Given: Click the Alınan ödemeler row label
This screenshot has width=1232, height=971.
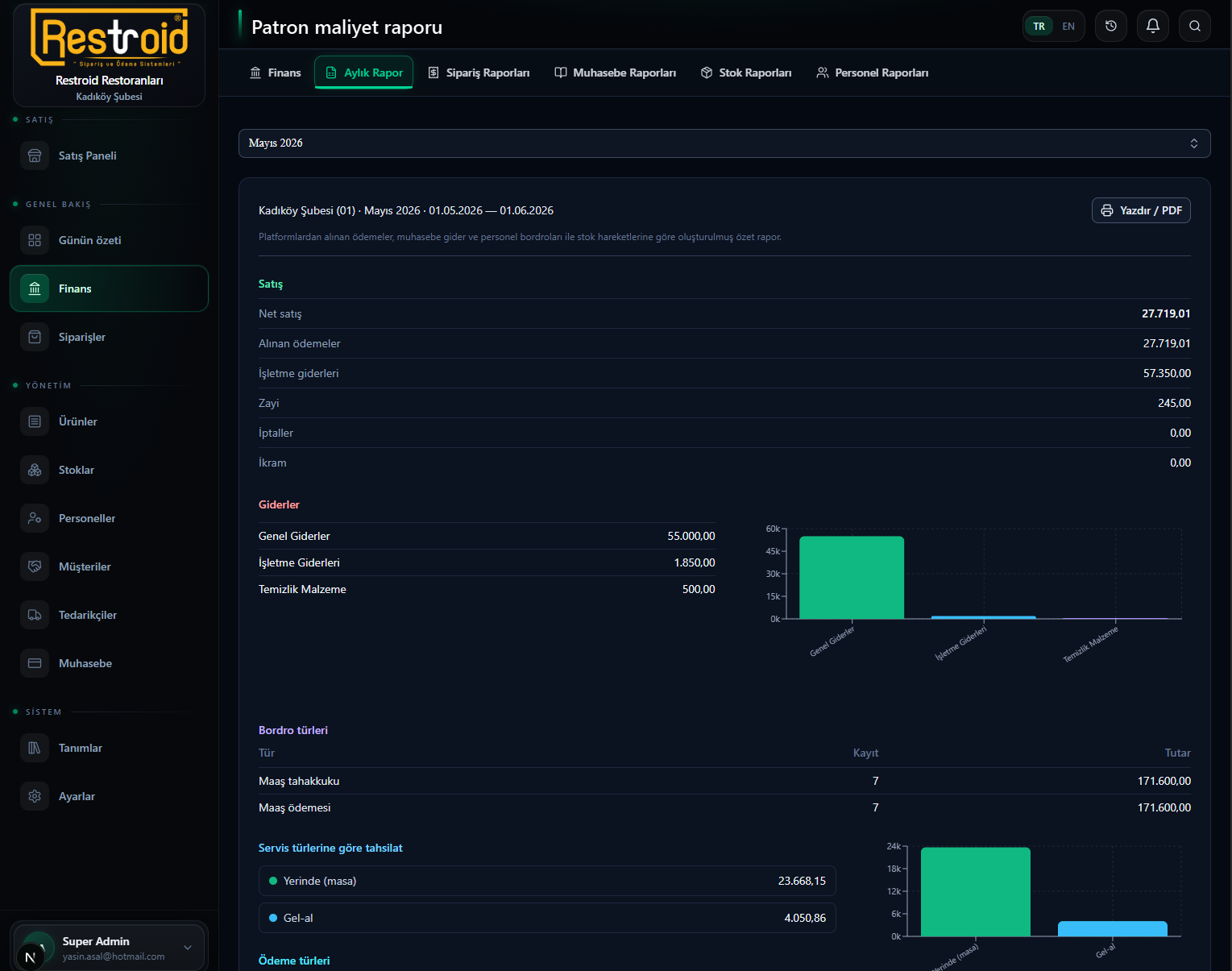Looking at the screenshot, I should click(x=300, y=343).
